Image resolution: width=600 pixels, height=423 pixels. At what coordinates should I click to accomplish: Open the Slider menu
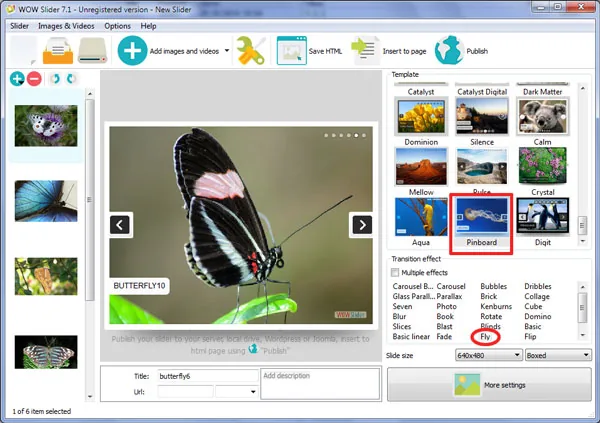pos(19,26)
